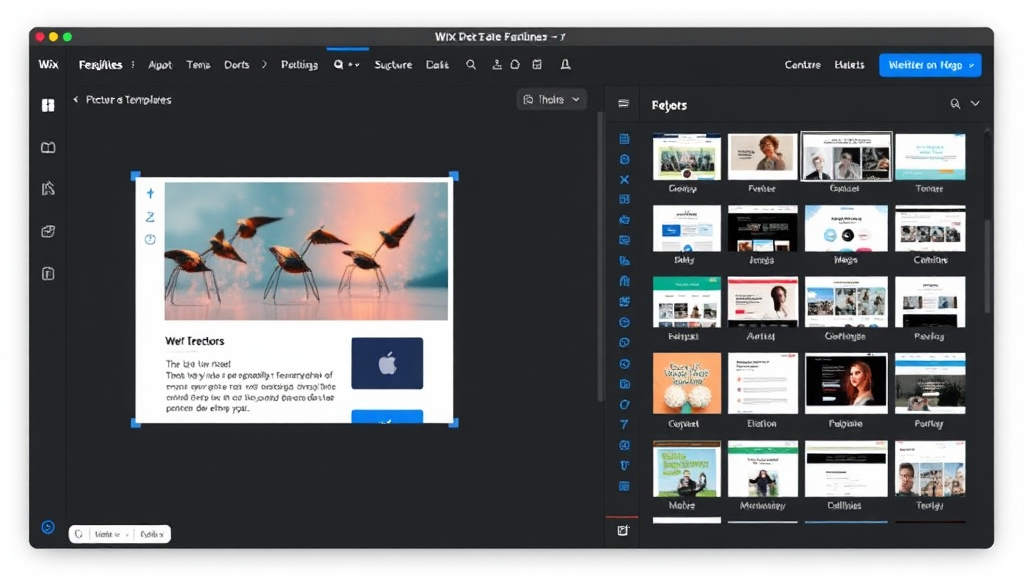Click the scrollbar between canvas and right panel
Image resolution: width=1024 pixels, height=576 pixels.
pos(600,256)
